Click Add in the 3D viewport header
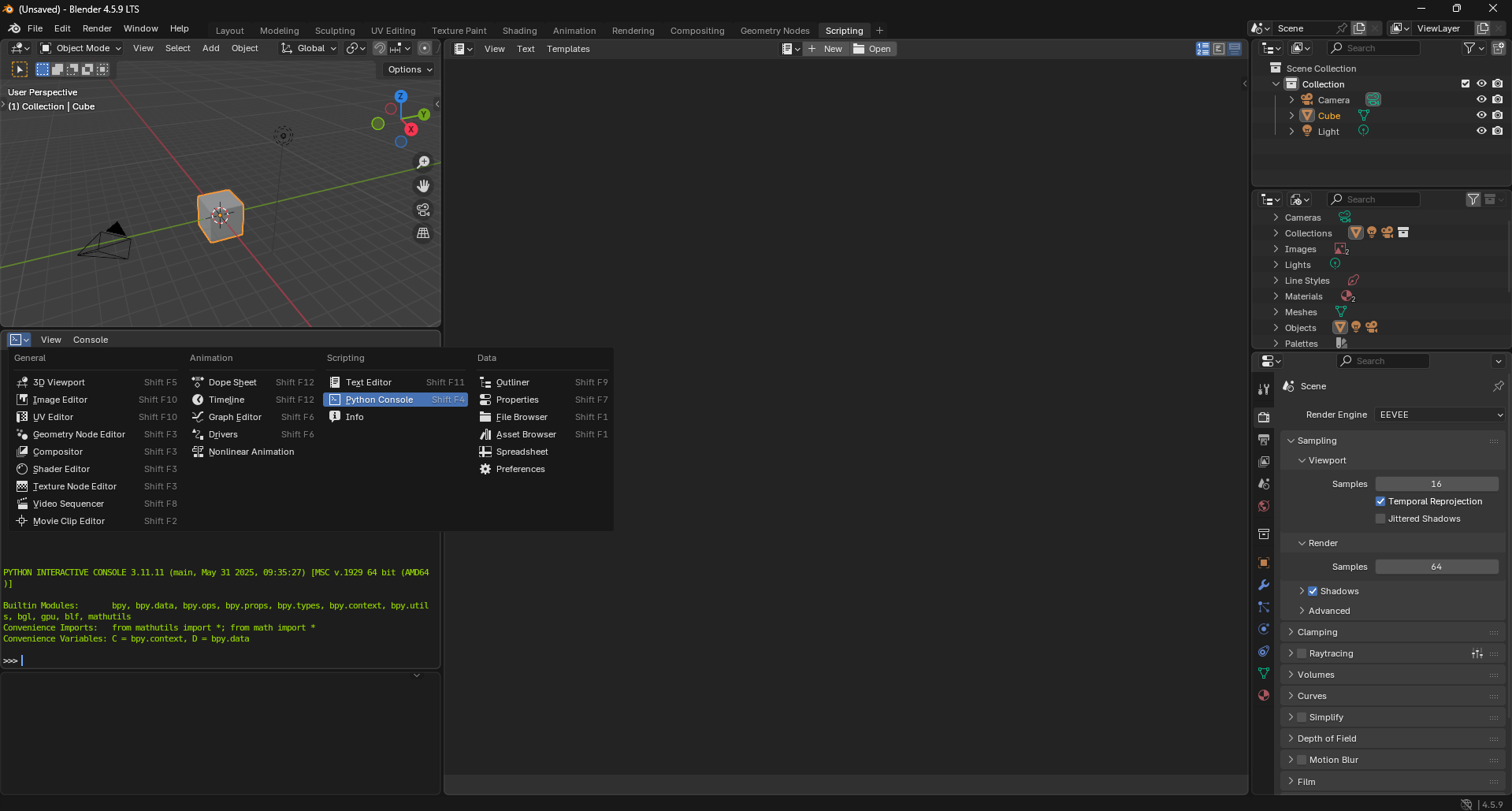1512x811 pixels. point(211,48)
